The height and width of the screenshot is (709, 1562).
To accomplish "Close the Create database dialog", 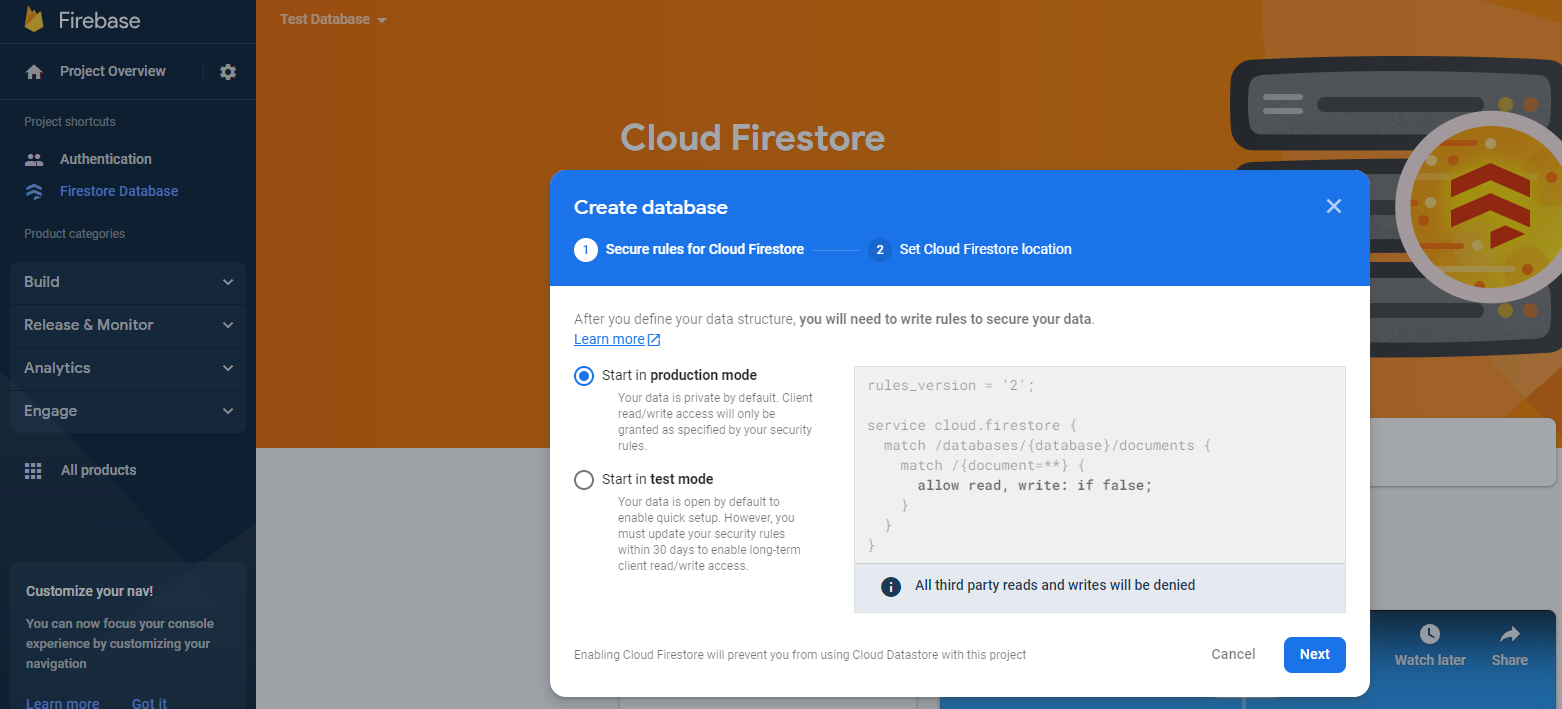I will (x=1333, y=206).
